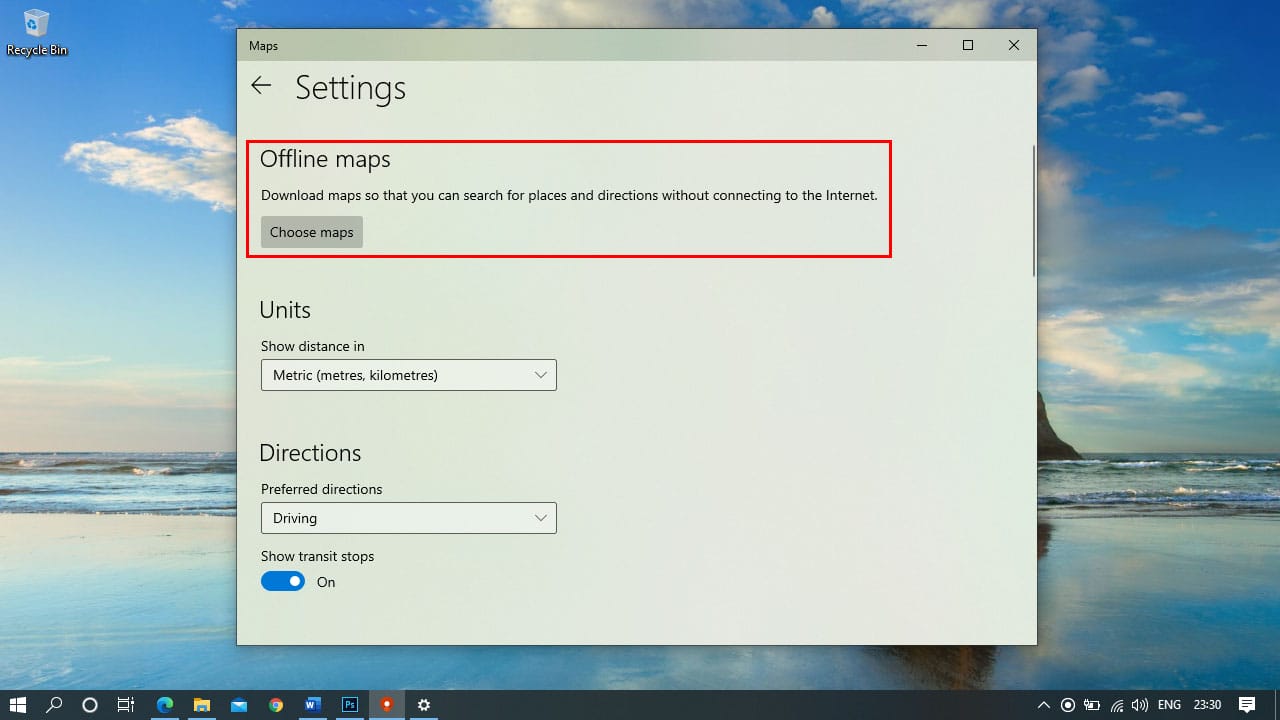Image resolution: width=1280 pixels, height=720 pixels.
Task: Click the ENG language indicator
Action: [1169, 705]
